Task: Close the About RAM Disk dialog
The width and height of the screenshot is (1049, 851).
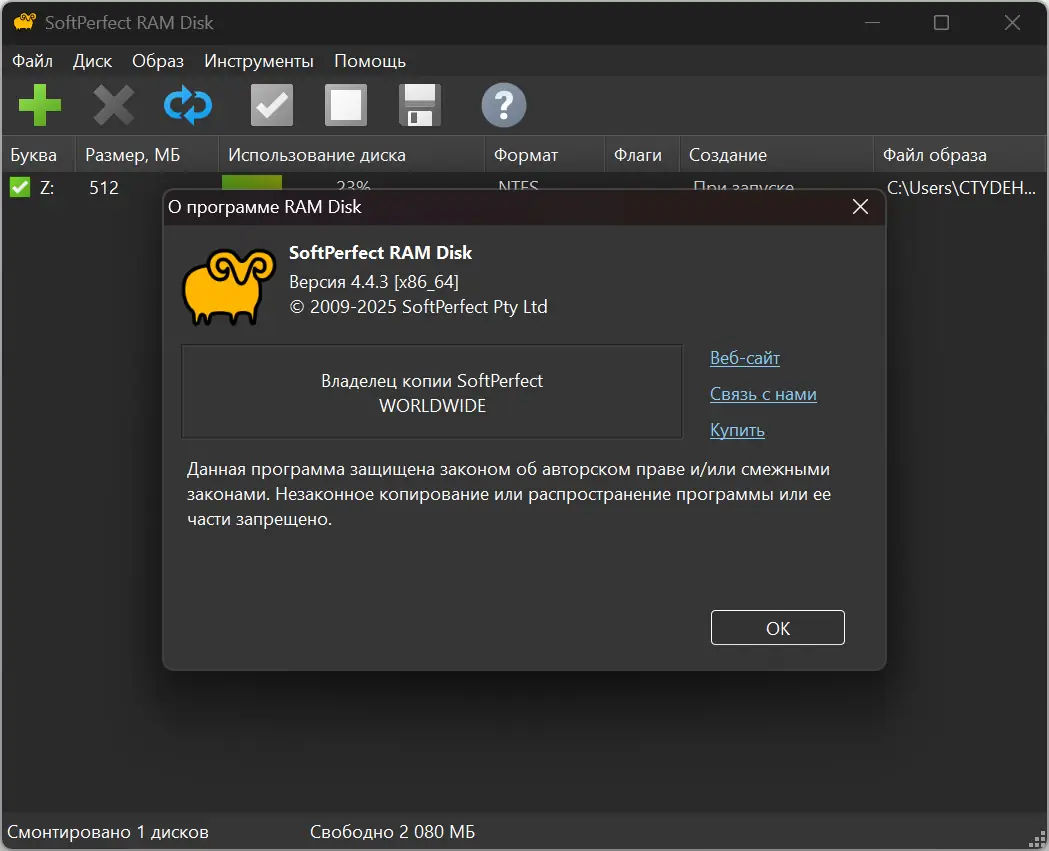Action: point(860,207)
